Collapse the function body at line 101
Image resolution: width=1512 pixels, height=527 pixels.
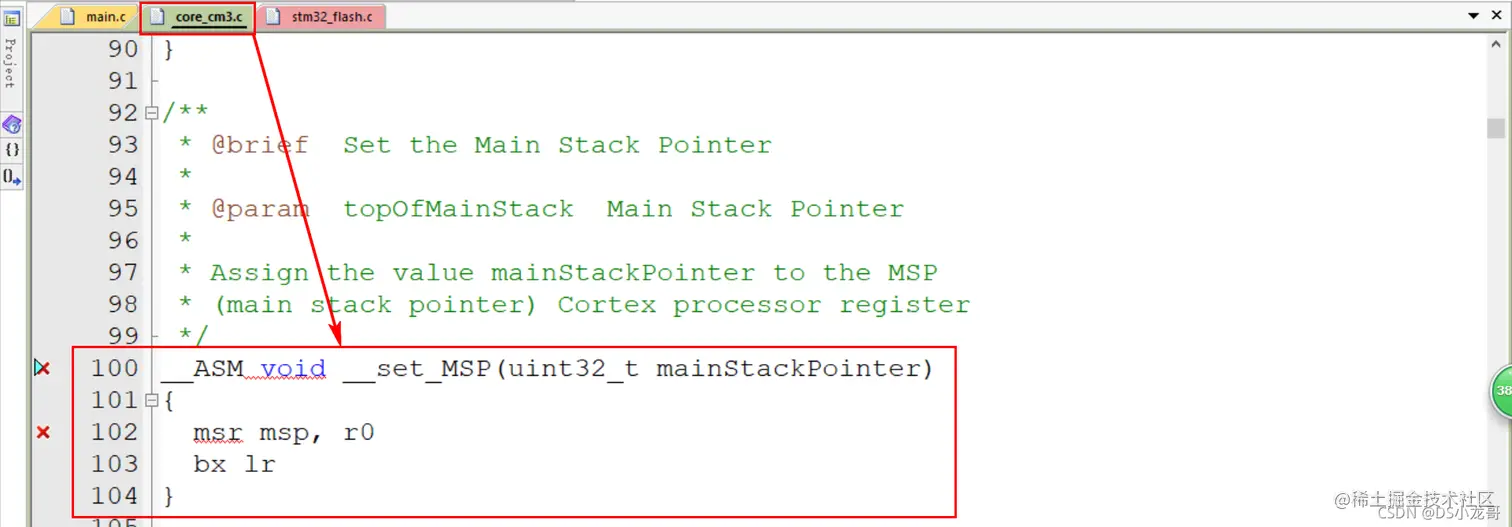[x=152, y=400]
